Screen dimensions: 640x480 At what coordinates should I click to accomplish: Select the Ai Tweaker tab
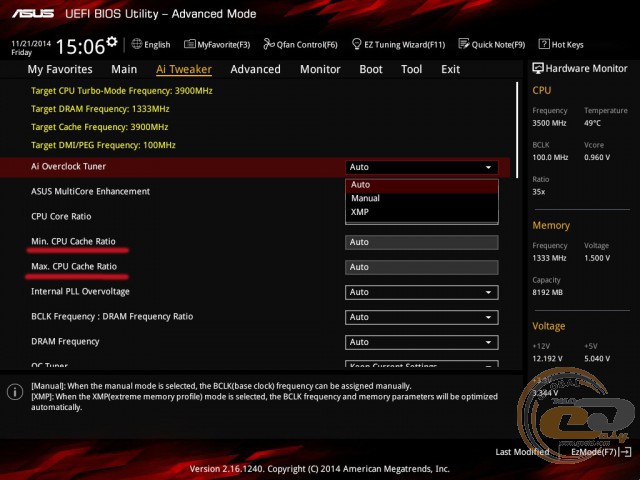tap(184, 69)
